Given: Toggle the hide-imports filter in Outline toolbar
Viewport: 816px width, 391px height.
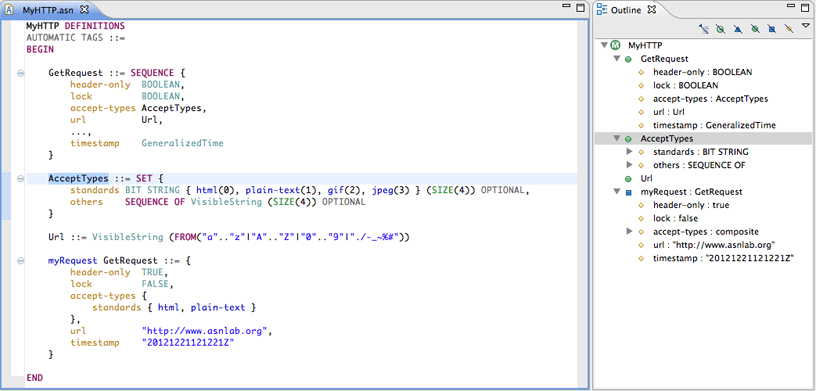Looking at the screenshot, I should (x=705, y=30).
